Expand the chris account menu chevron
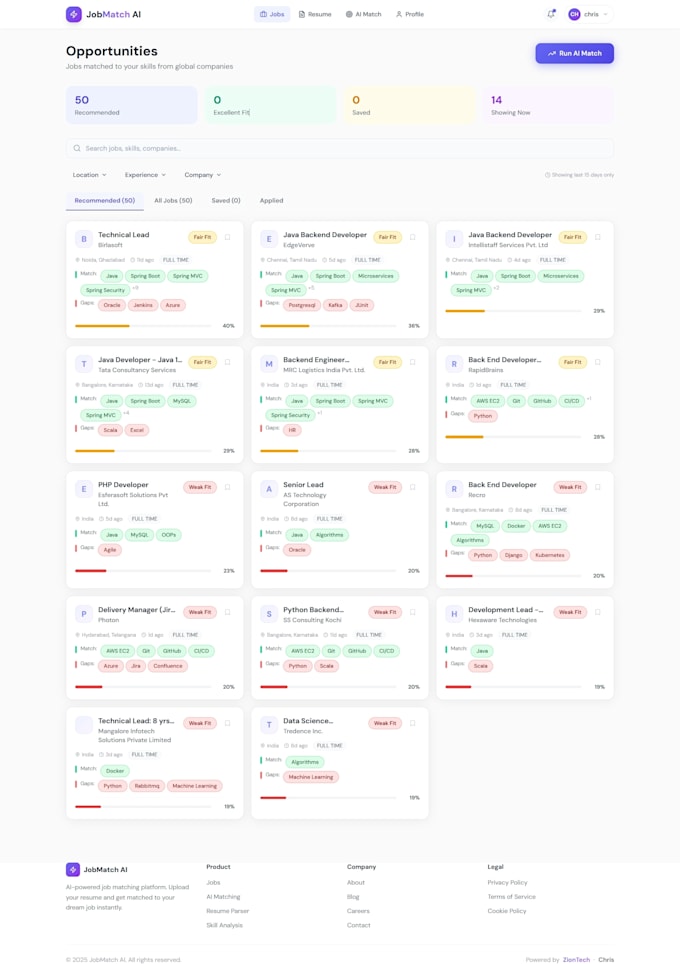The height and width of the screenshot is (964, 680). click(606, 14)
